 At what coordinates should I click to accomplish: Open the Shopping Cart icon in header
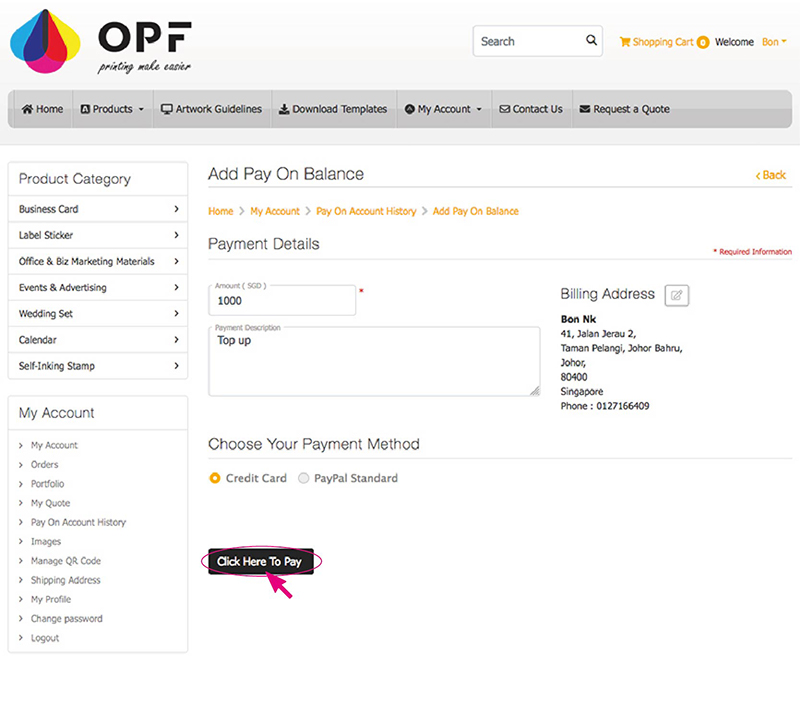(625, 42)
